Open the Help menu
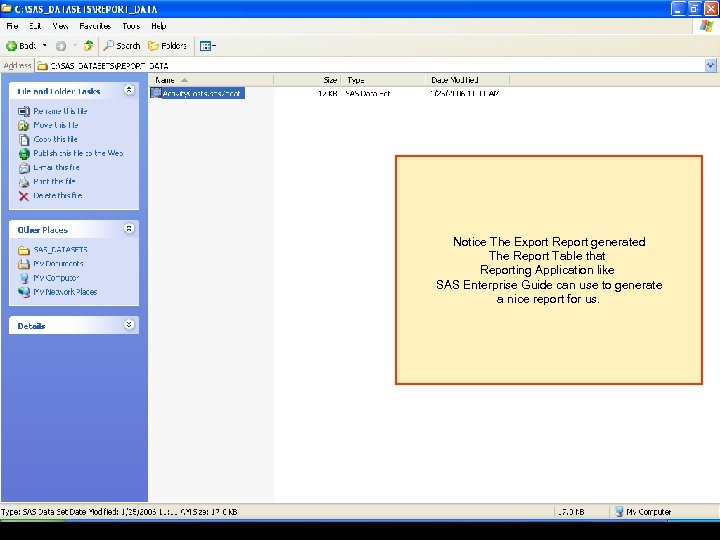720x540 pixels. point(158,26)
